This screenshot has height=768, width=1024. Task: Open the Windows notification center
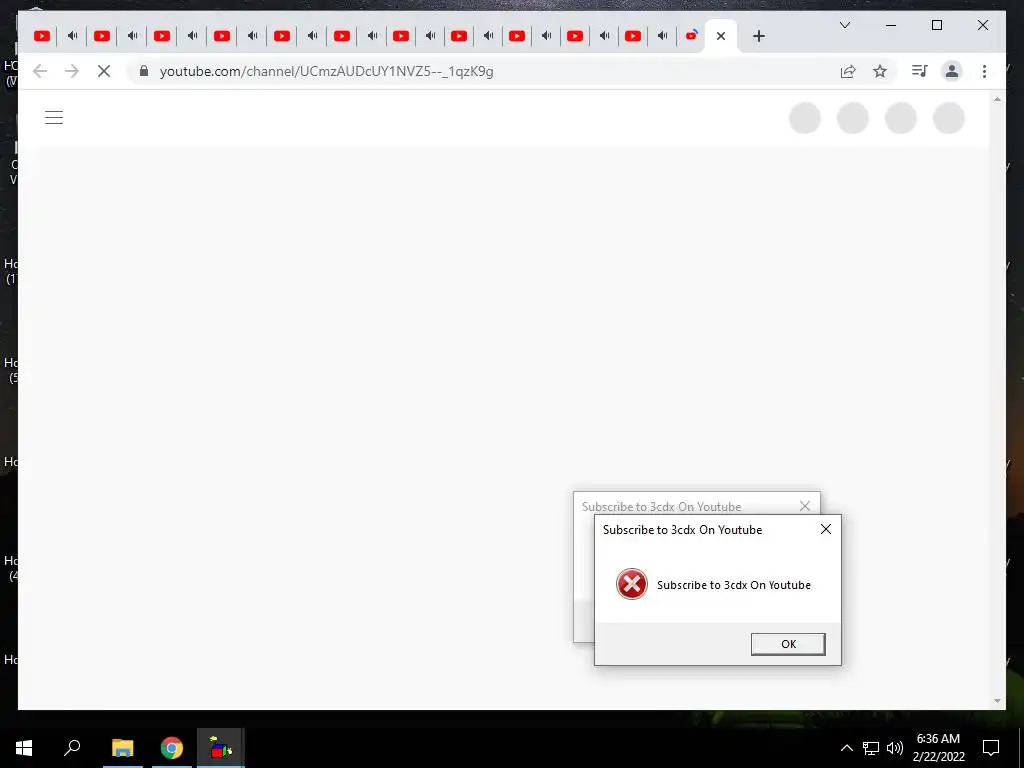coord(991,748)
